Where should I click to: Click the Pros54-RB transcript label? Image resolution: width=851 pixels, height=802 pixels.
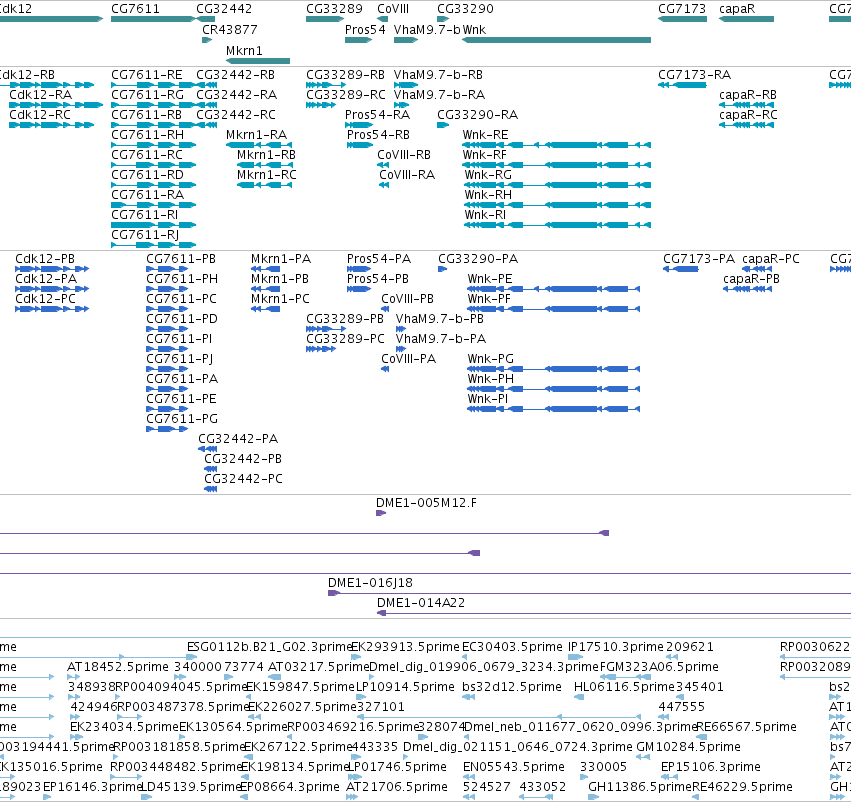pos(378,135)
